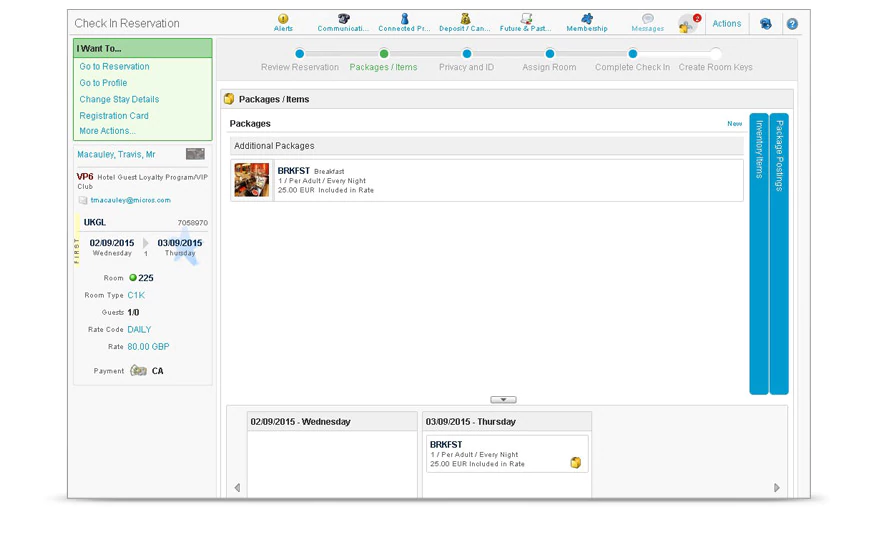Jump to the Assign Room step
Viewport: 880px width, 533px height.
(549, 54)
